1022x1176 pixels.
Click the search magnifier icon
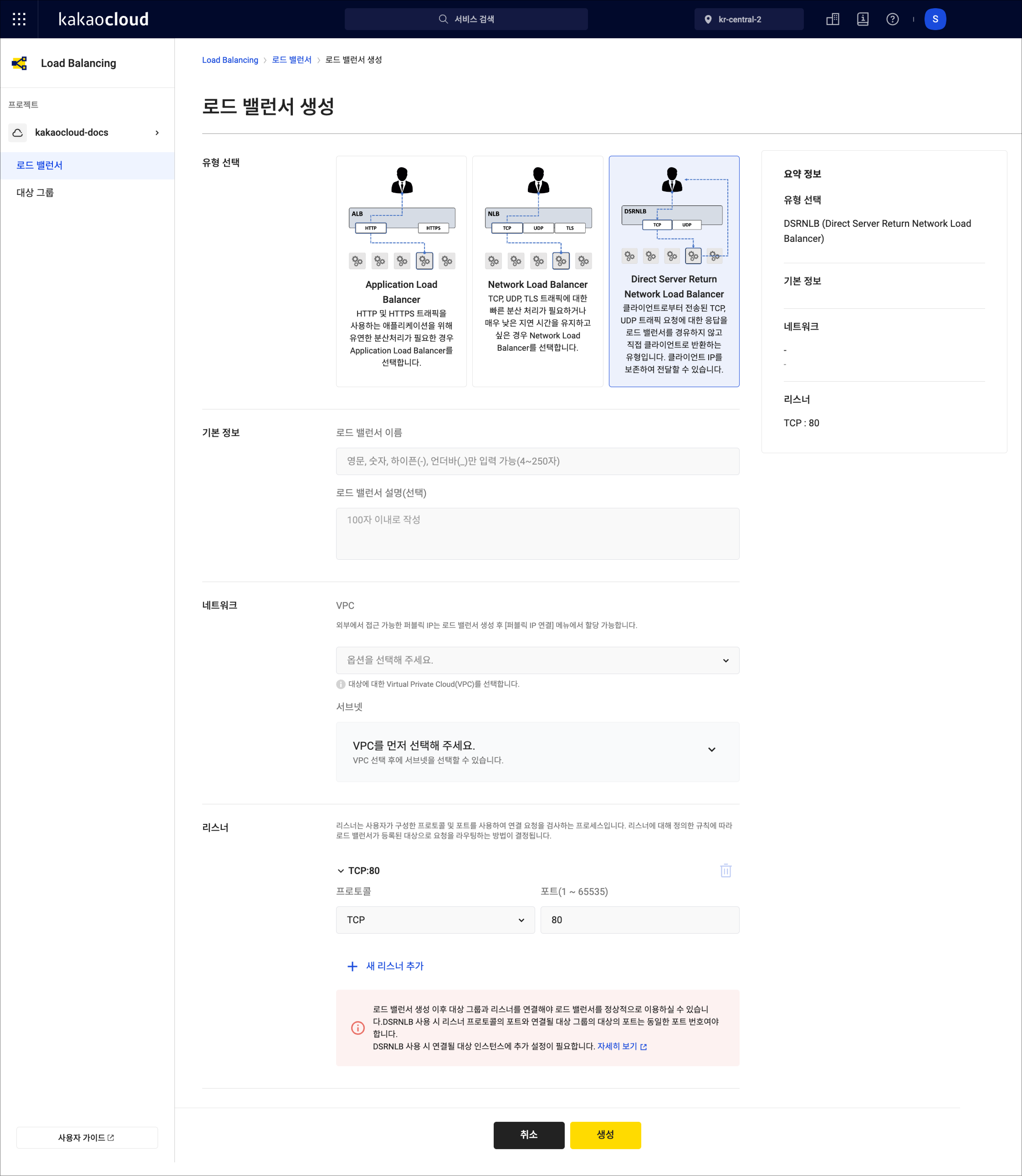443,19
